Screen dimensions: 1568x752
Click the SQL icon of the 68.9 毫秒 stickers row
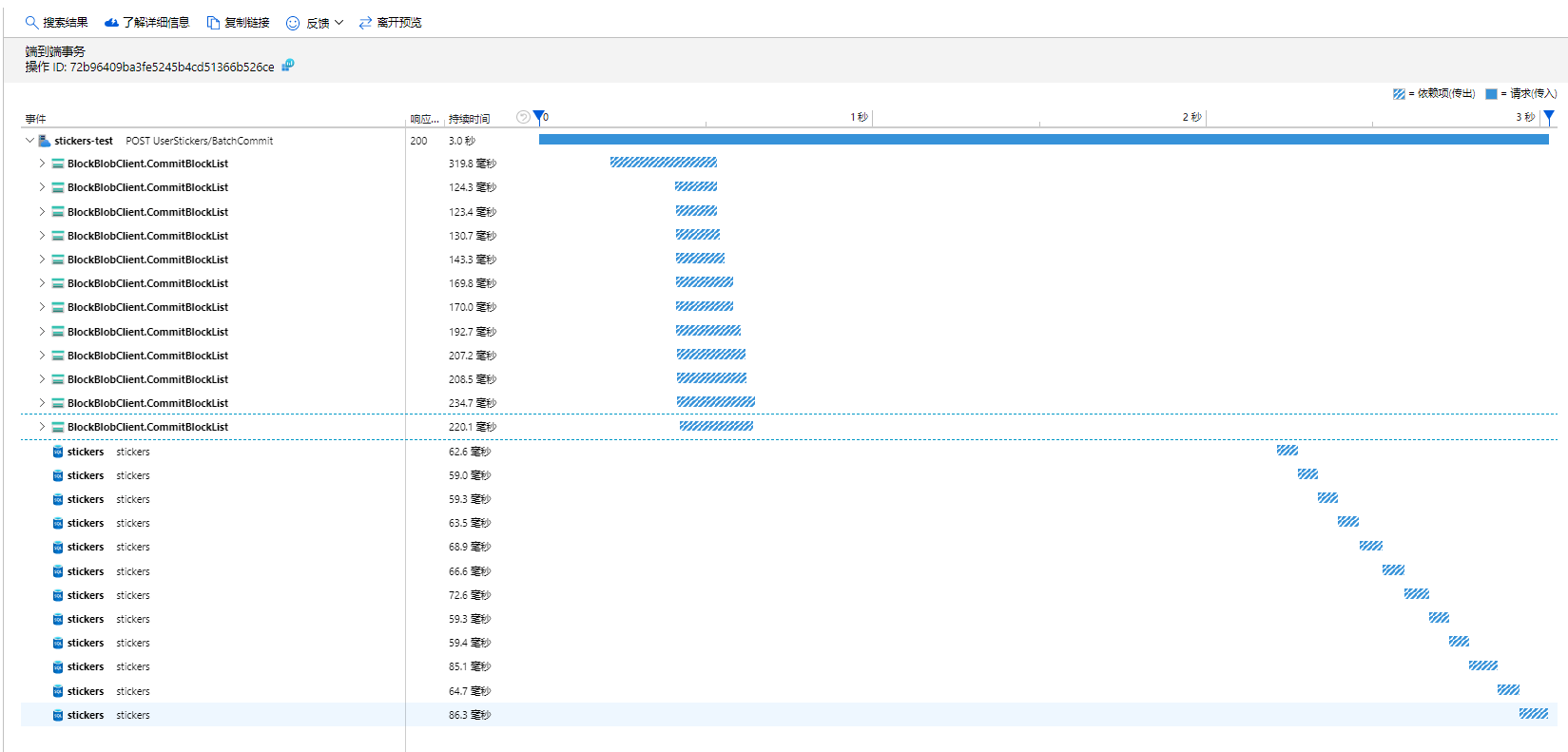pyautogui.click(x=58, y=547)
